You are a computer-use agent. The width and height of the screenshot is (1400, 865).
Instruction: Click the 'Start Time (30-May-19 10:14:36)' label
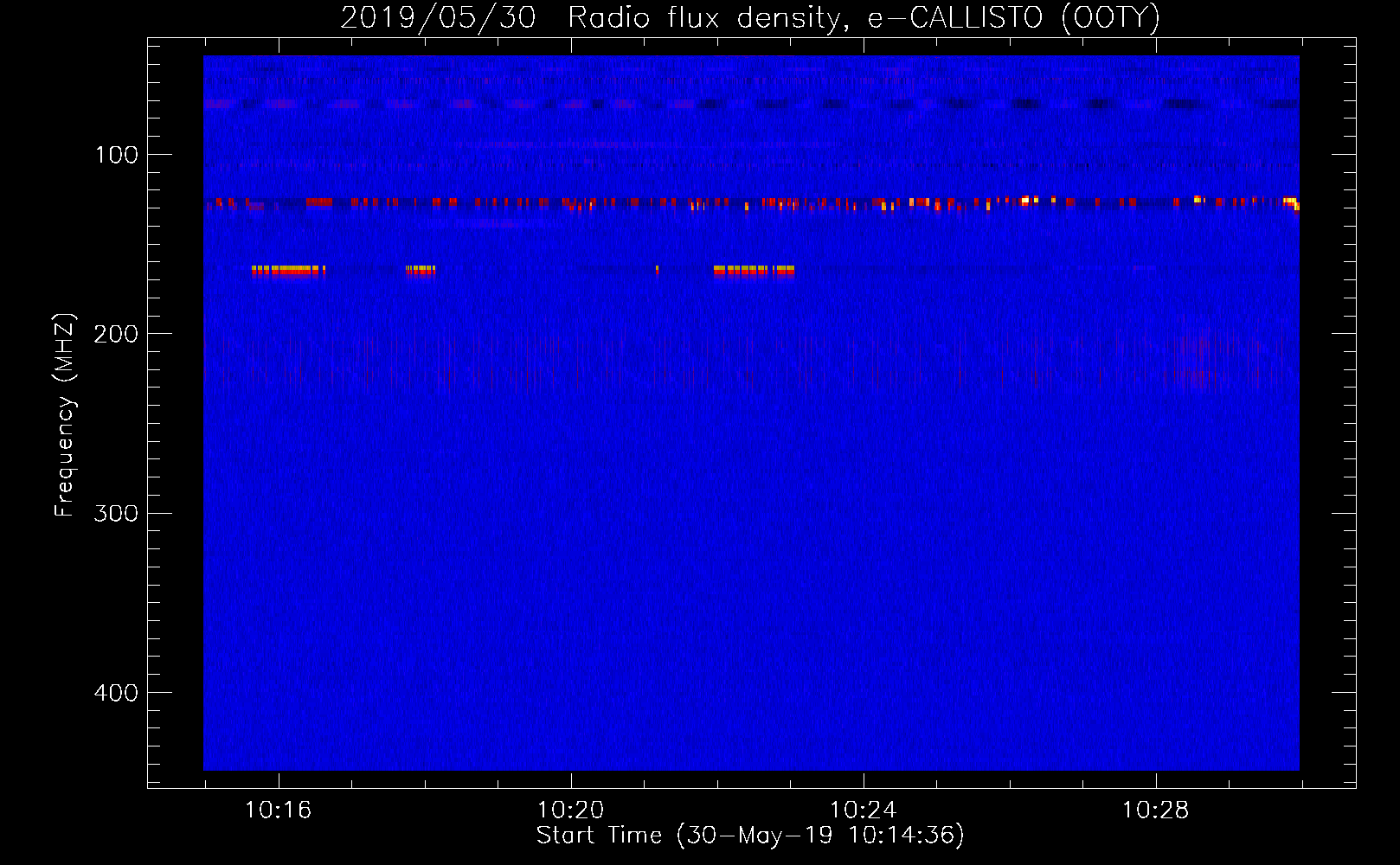coord(750,836)
